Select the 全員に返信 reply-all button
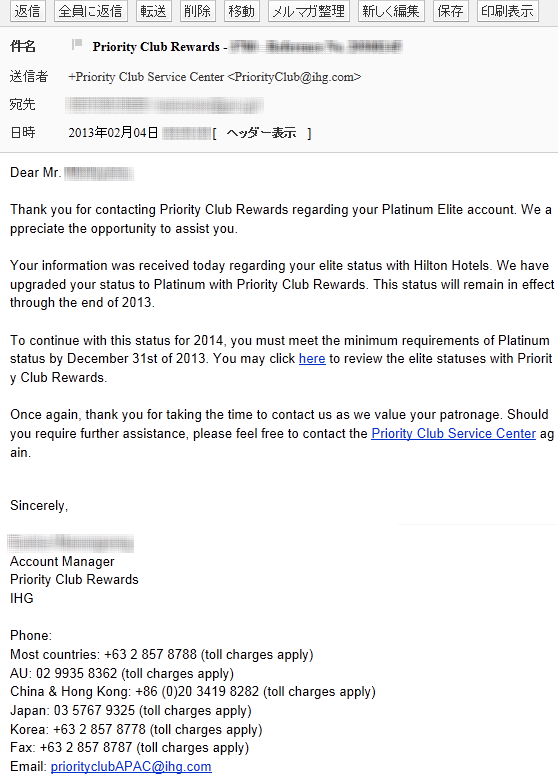This screenshot has height=781, width=558. [x=90, y=11]
